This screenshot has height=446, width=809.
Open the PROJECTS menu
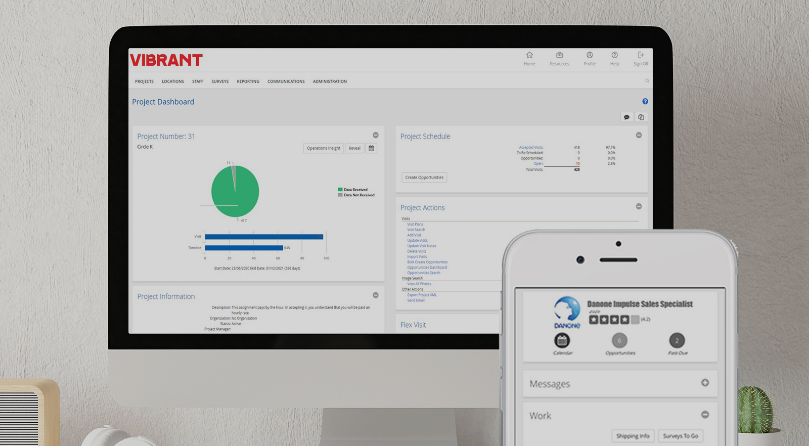[144, 82]
